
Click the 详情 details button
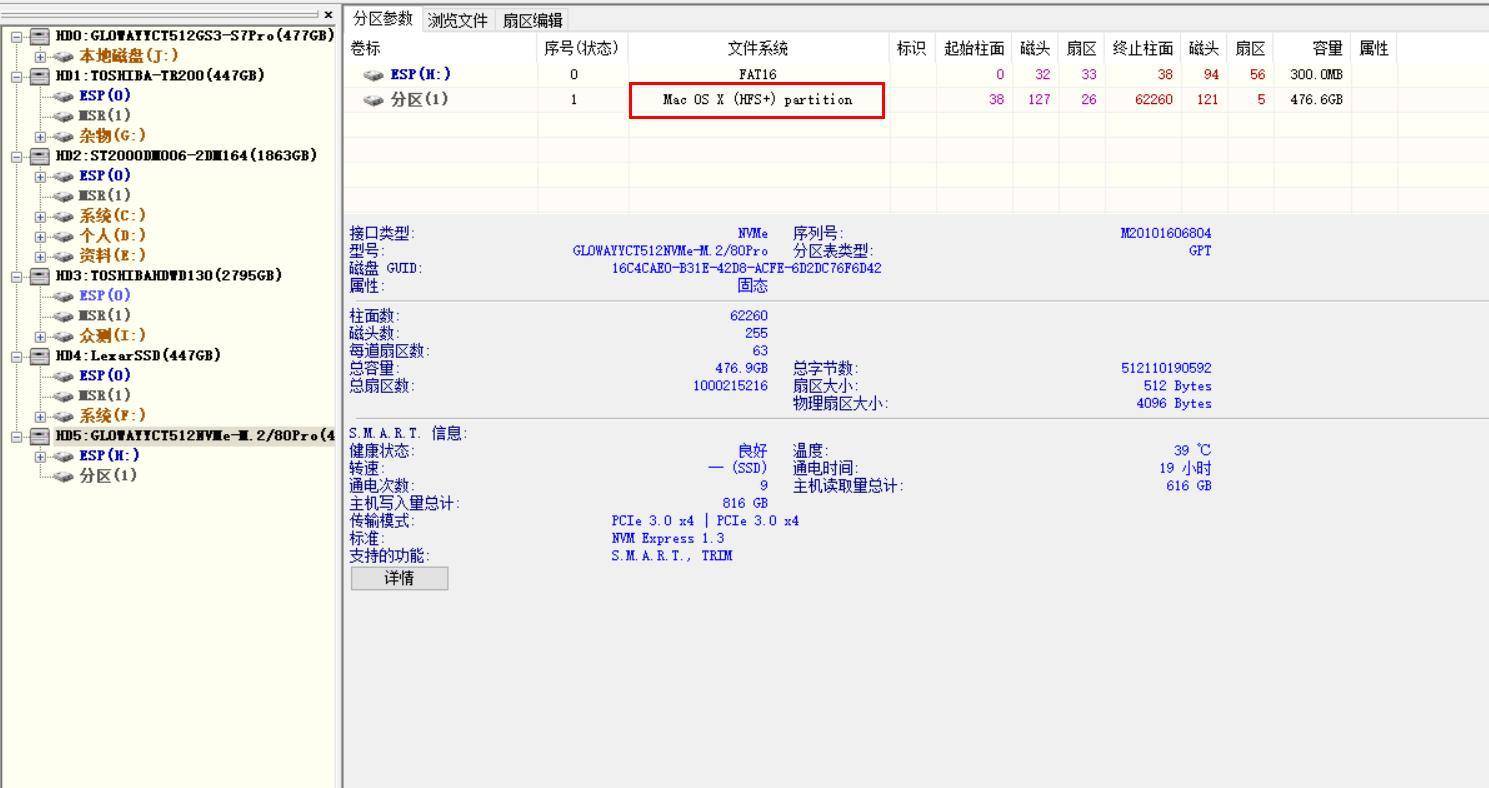click(x=399, y=578)
